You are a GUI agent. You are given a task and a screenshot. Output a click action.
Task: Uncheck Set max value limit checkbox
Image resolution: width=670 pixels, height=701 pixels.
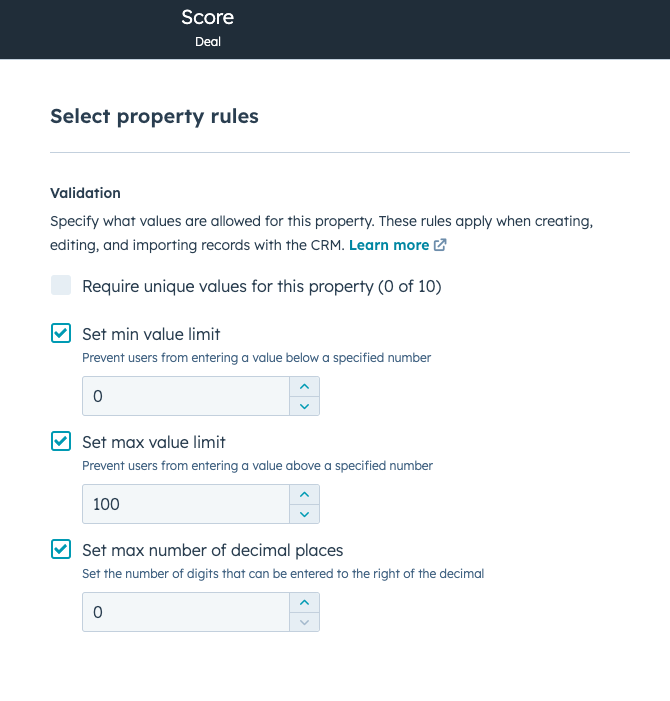(x=61, y=441)
